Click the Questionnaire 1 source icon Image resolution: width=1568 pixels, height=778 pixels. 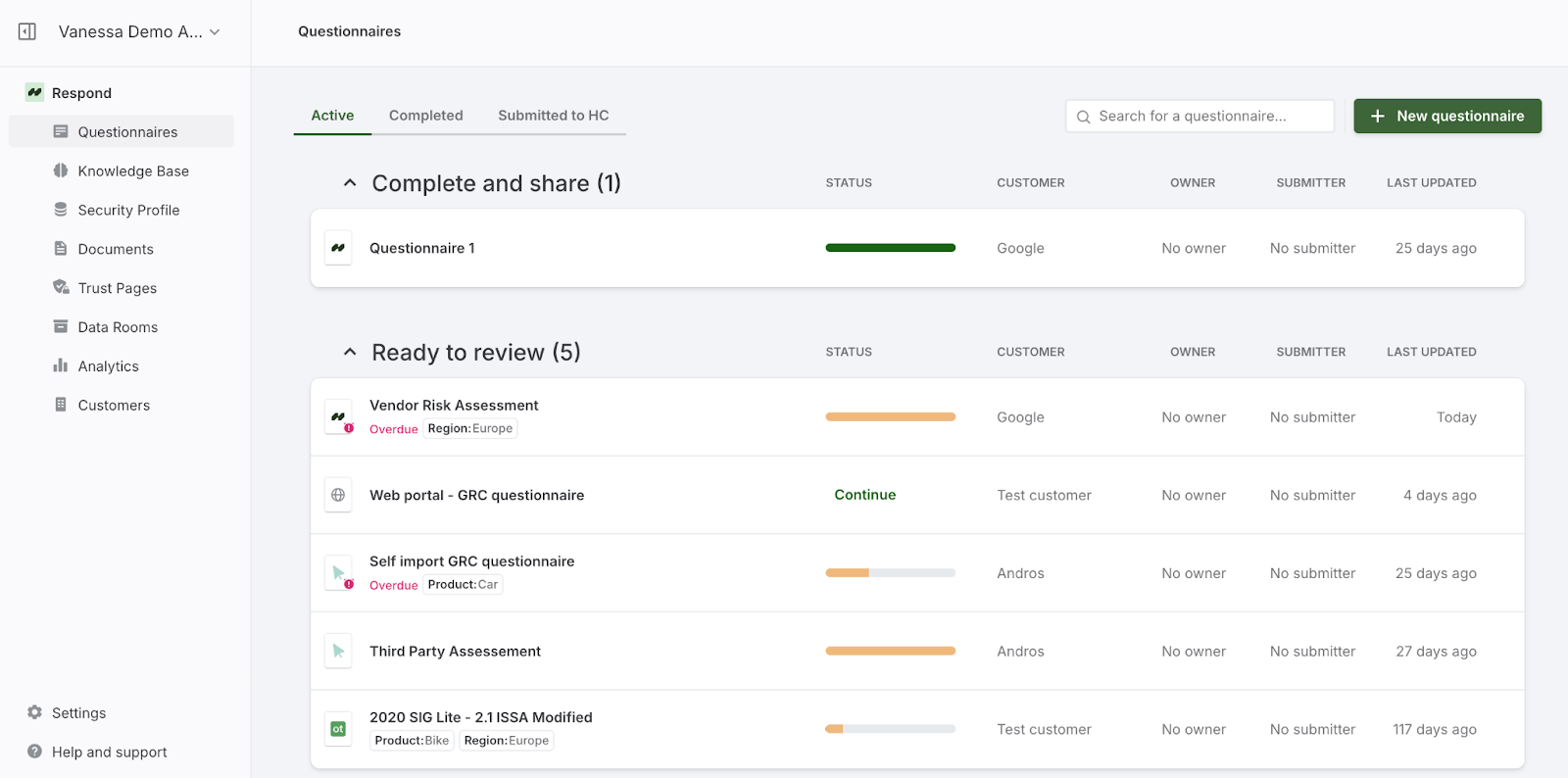click(338, 248)
